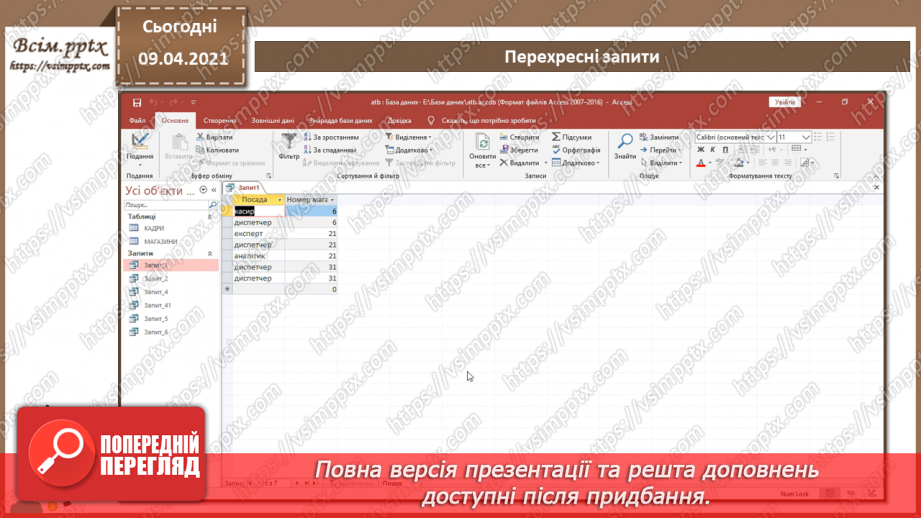This screenshot has width=921, height=518.
Task: Delete the record with Видалити
Action: 519,163
